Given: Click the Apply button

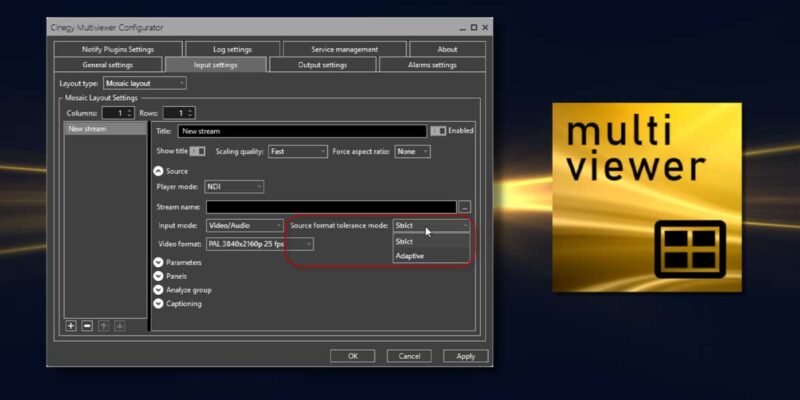Looking at the screenshot, I should tap(466, 356).
